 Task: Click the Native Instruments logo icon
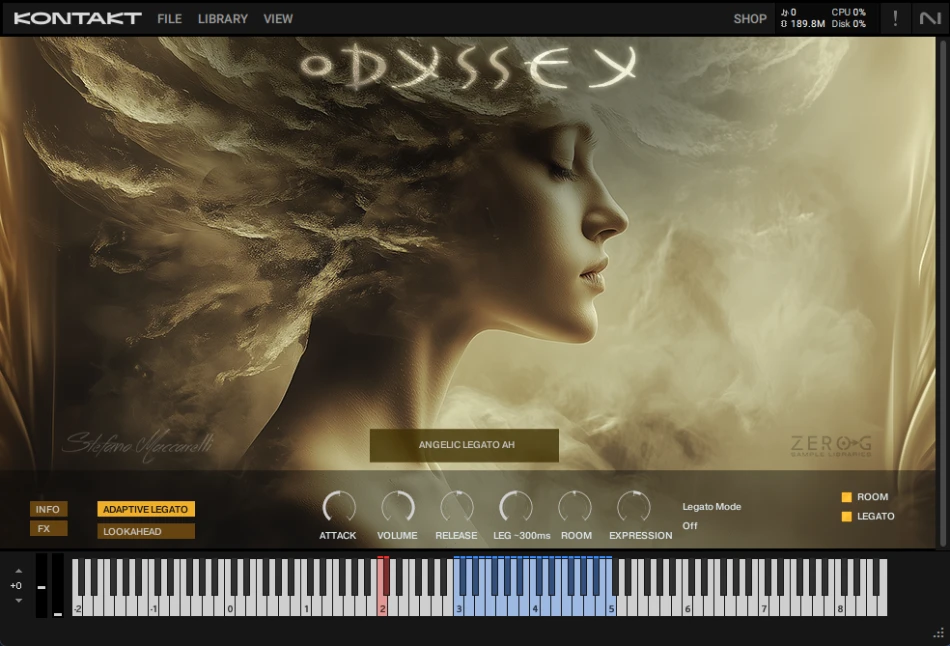(930, 18)
